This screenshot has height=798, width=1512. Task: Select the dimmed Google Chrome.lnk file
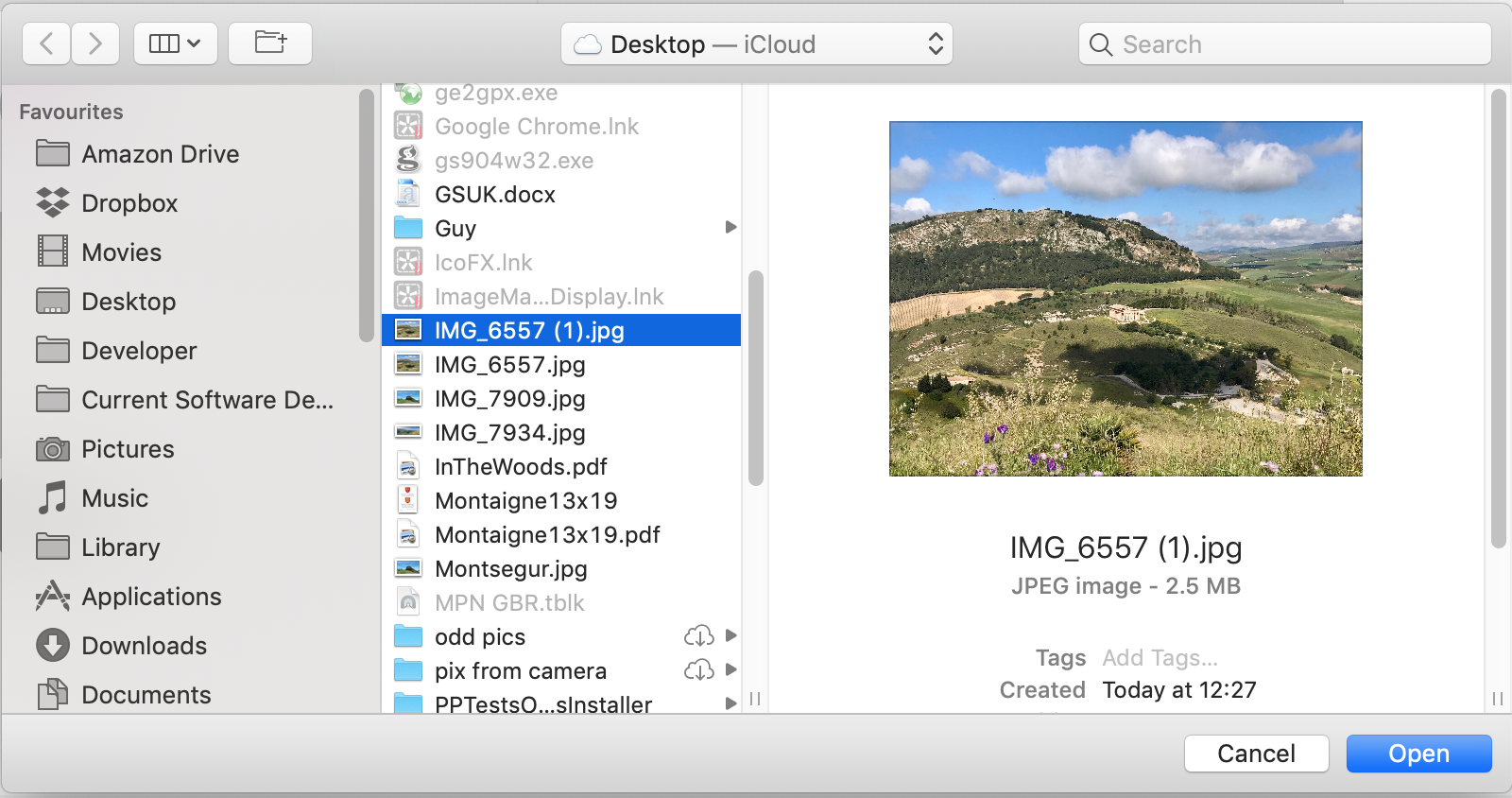561,126
